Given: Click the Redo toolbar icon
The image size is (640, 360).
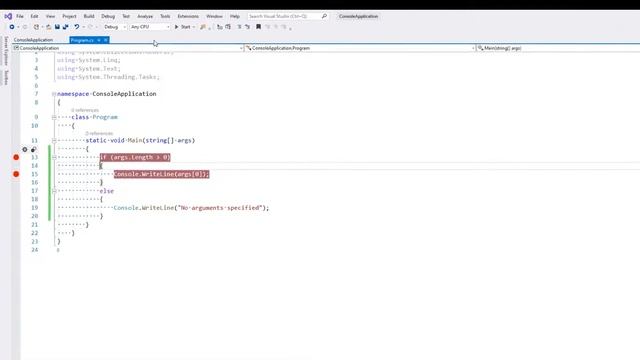Looking at the screenshot, I should 90,27.
